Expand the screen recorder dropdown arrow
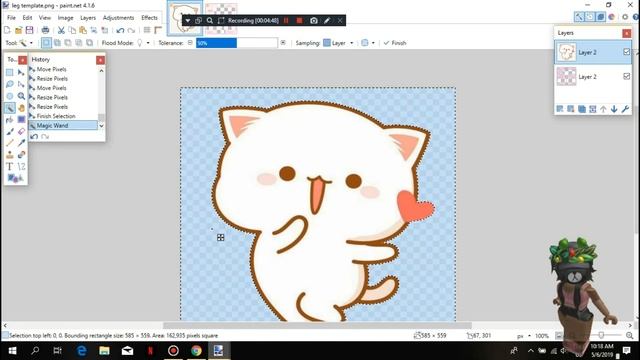640x360 pixels. 188,20
